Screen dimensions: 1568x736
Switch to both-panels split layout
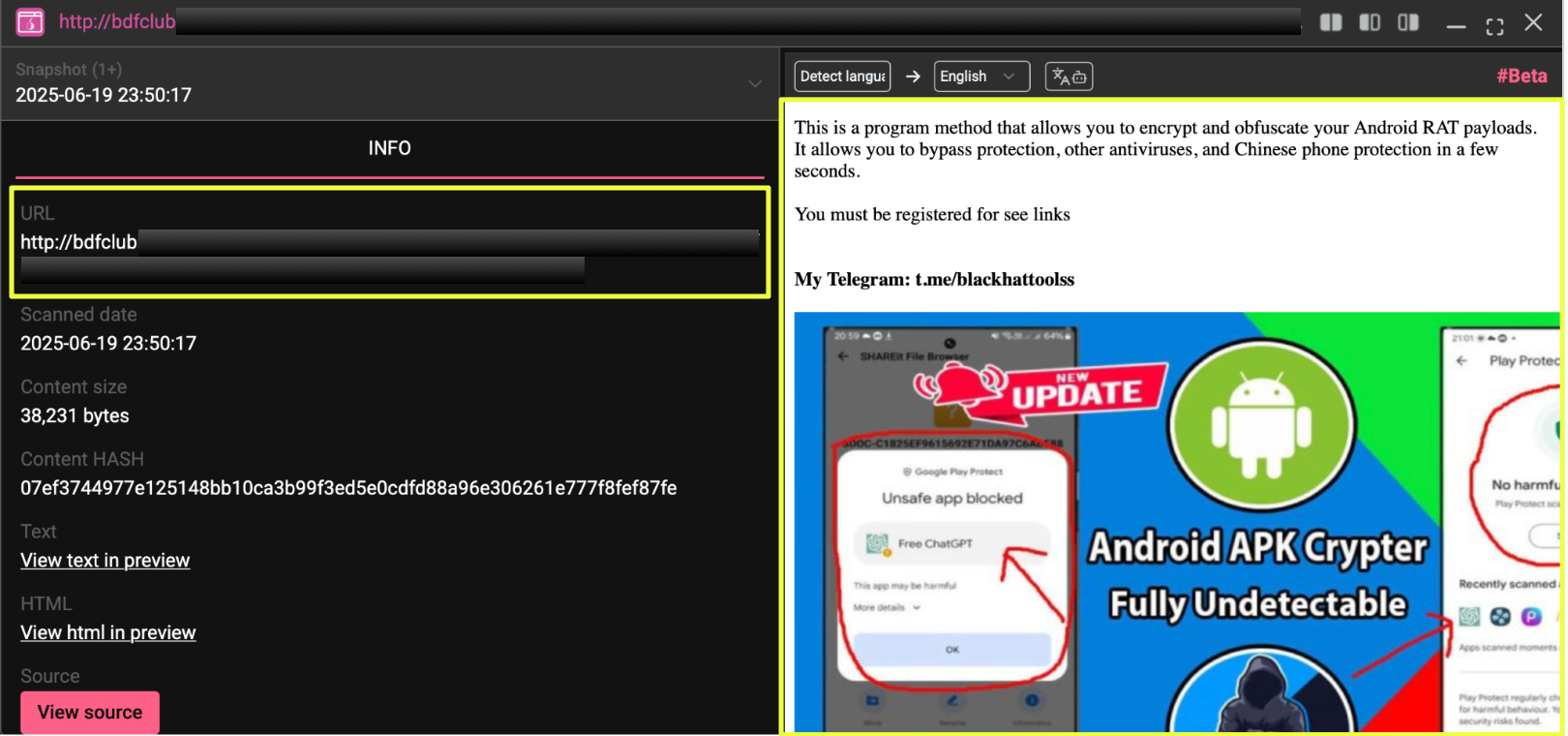point(1331,22)
